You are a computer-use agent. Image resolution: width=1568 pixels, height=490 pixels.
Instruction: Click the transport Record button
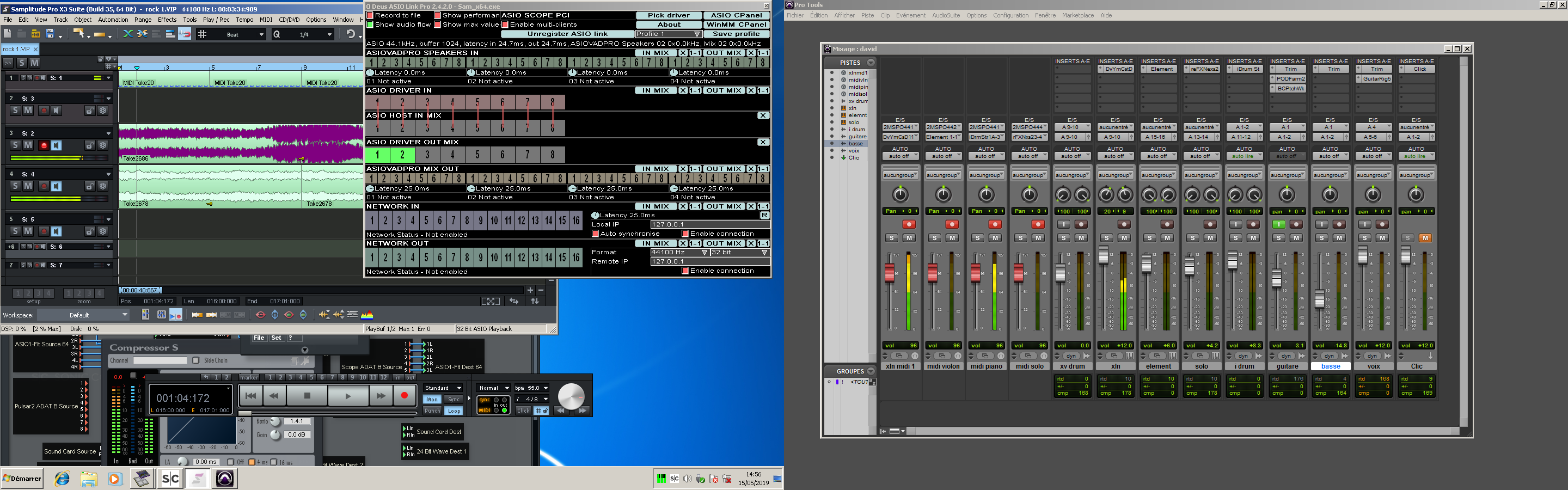click(403, 396)
